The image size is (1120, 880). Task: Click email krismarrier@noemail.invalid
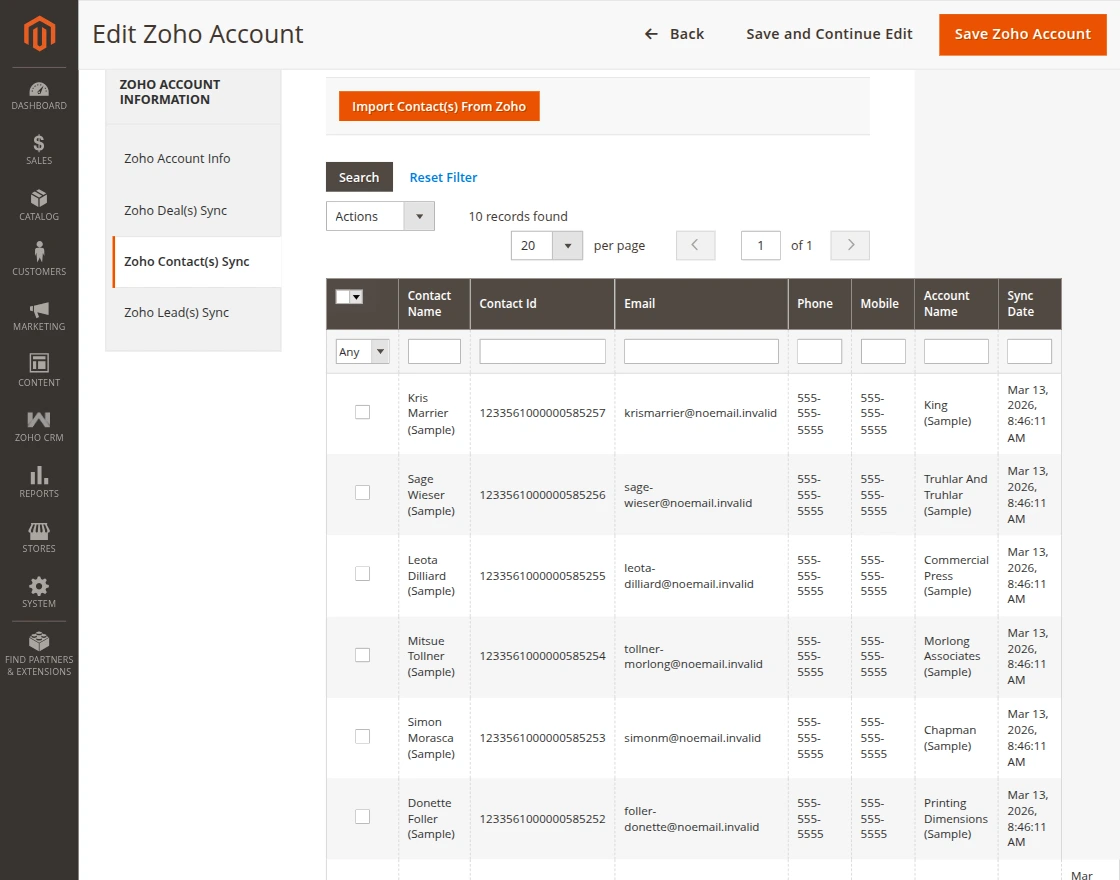(700, 413)
